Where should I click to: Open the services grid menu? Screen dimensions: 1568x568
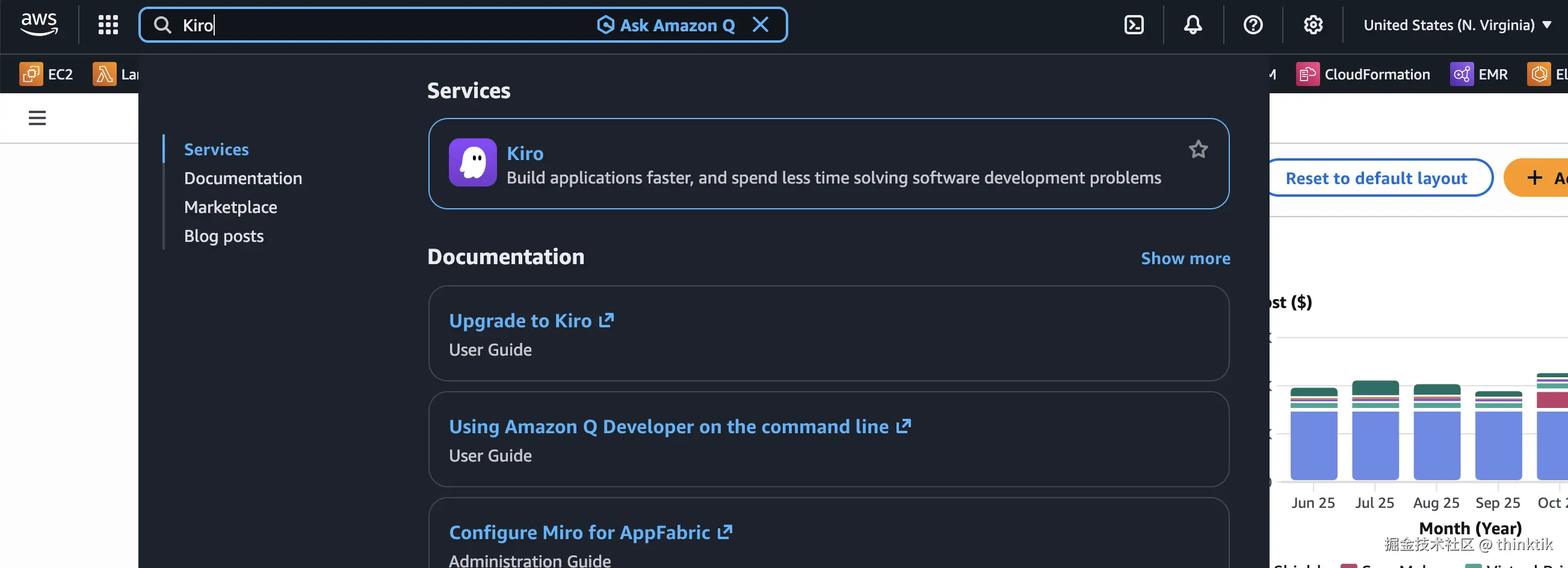(x=108, y=25)
